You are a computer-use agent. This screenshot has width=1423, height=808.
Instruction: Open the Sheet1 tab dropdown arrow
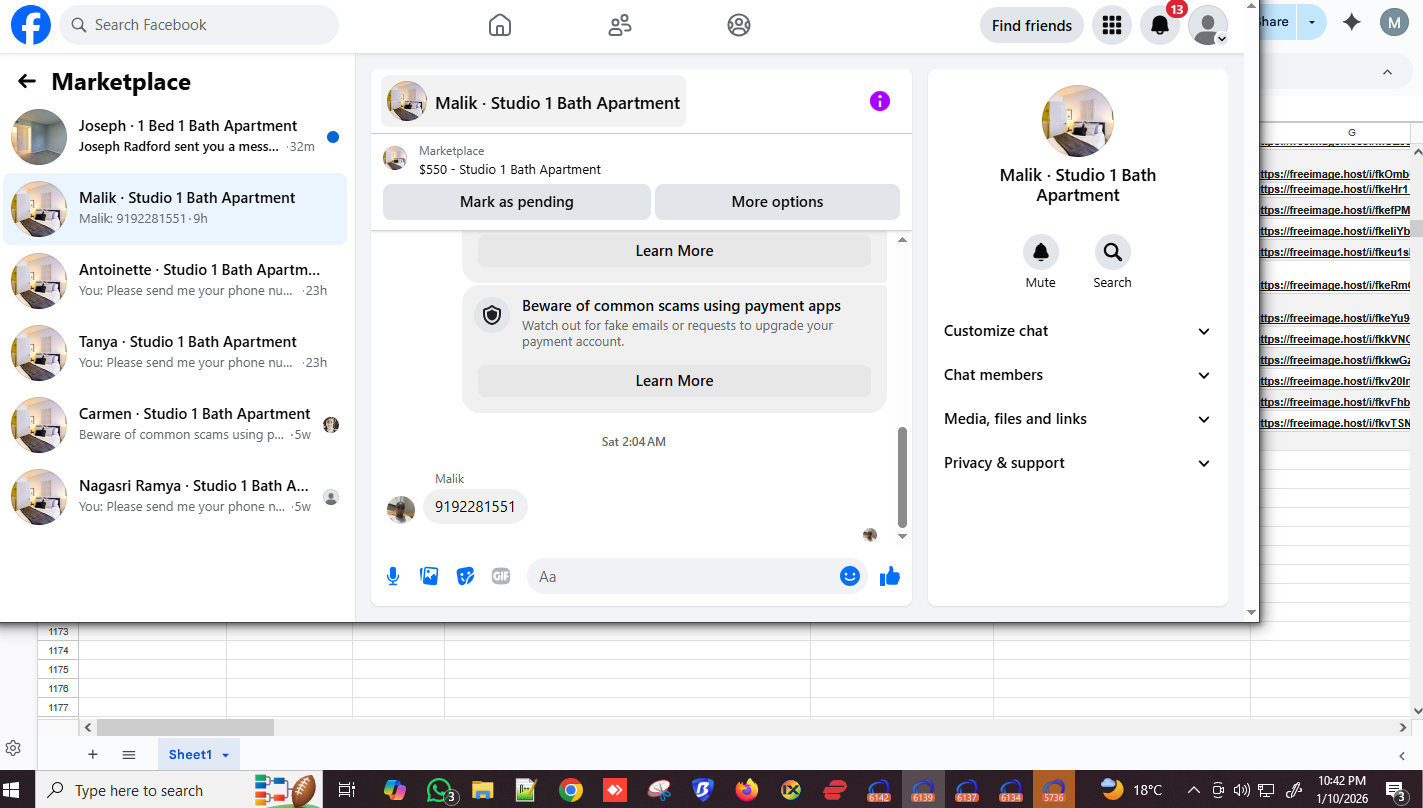coord(226,755)
